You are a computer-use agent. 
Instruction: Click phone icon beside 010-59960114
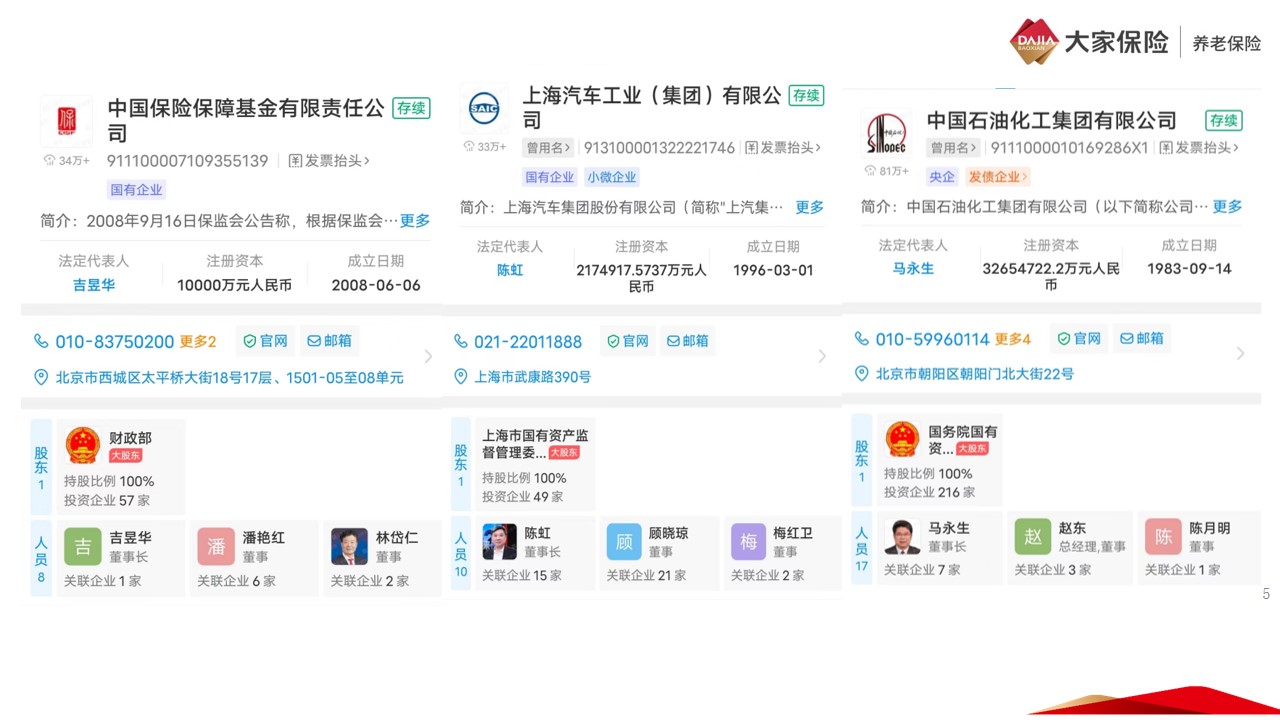coord(861,339)
